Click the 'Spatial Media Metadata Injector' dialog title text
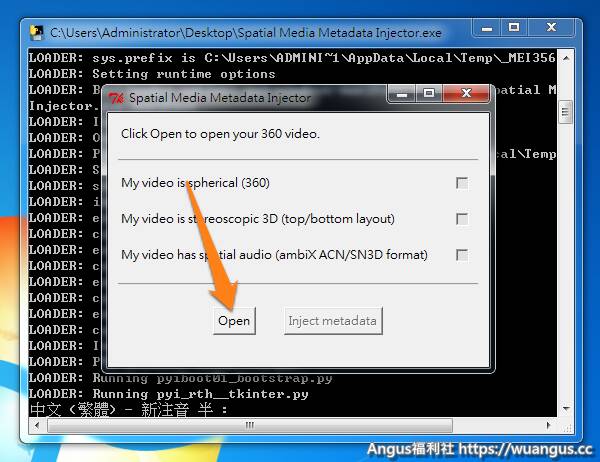 click(x=220, y=98)
